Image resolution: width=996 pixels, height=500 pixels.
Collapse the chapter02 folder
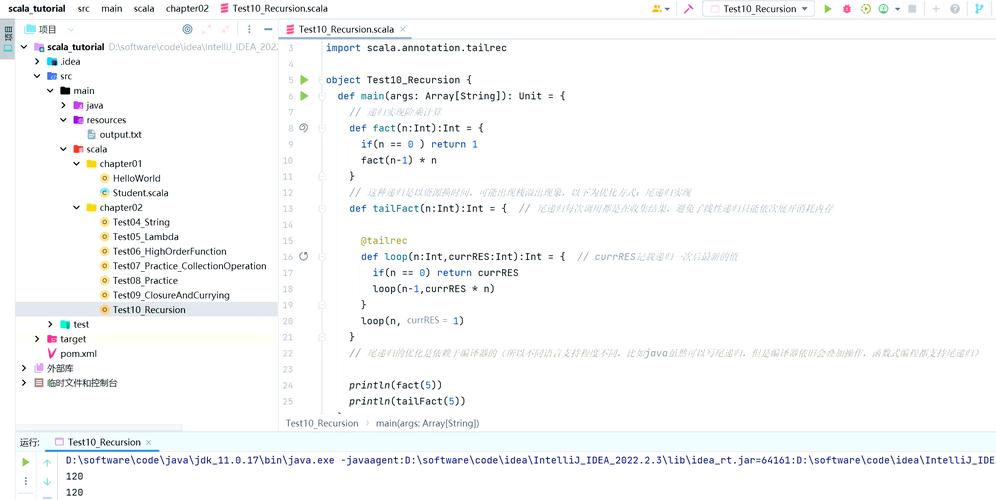(x=76, y=208)
